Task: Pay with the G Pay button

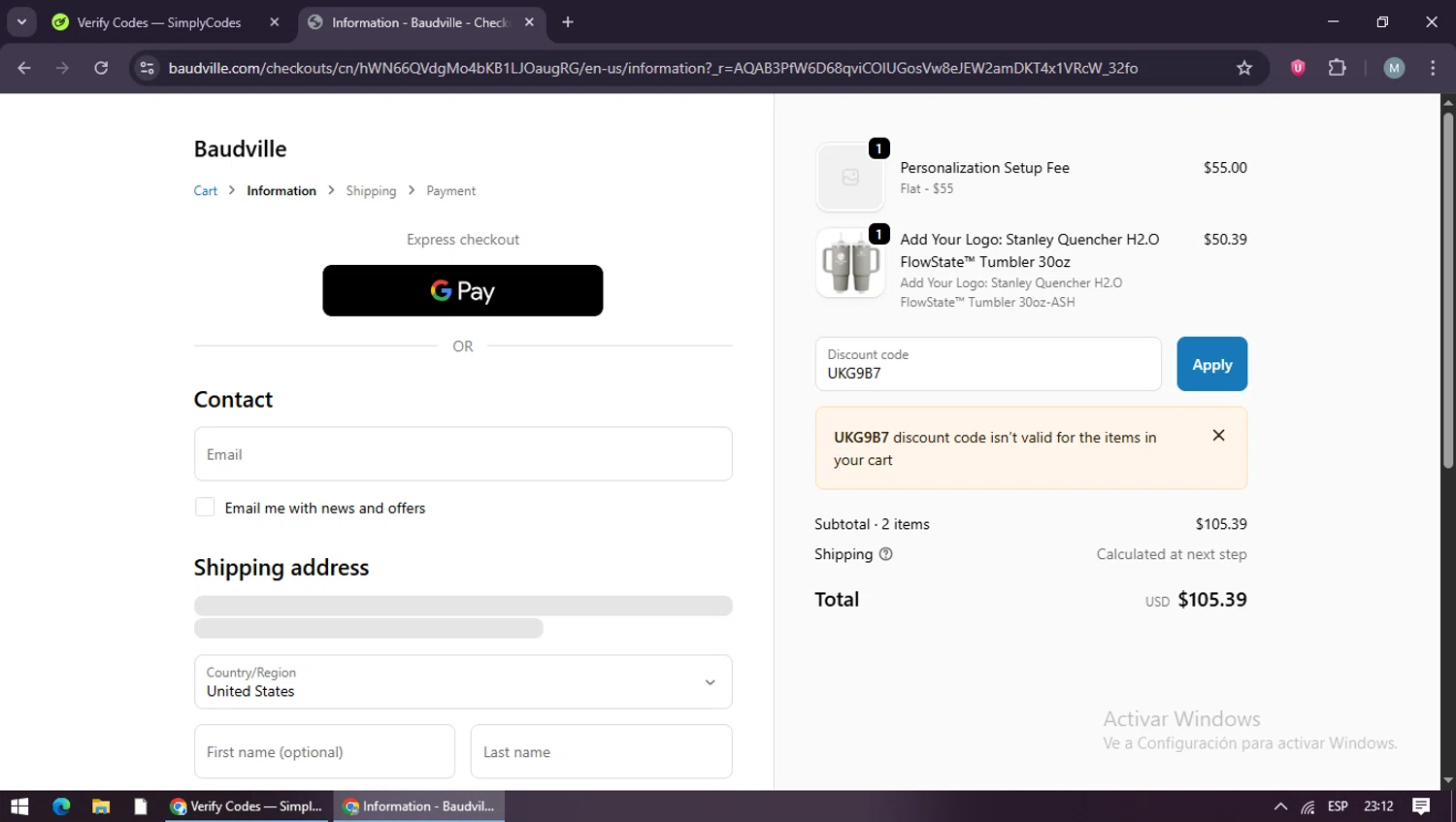Action: click(463, 290)
